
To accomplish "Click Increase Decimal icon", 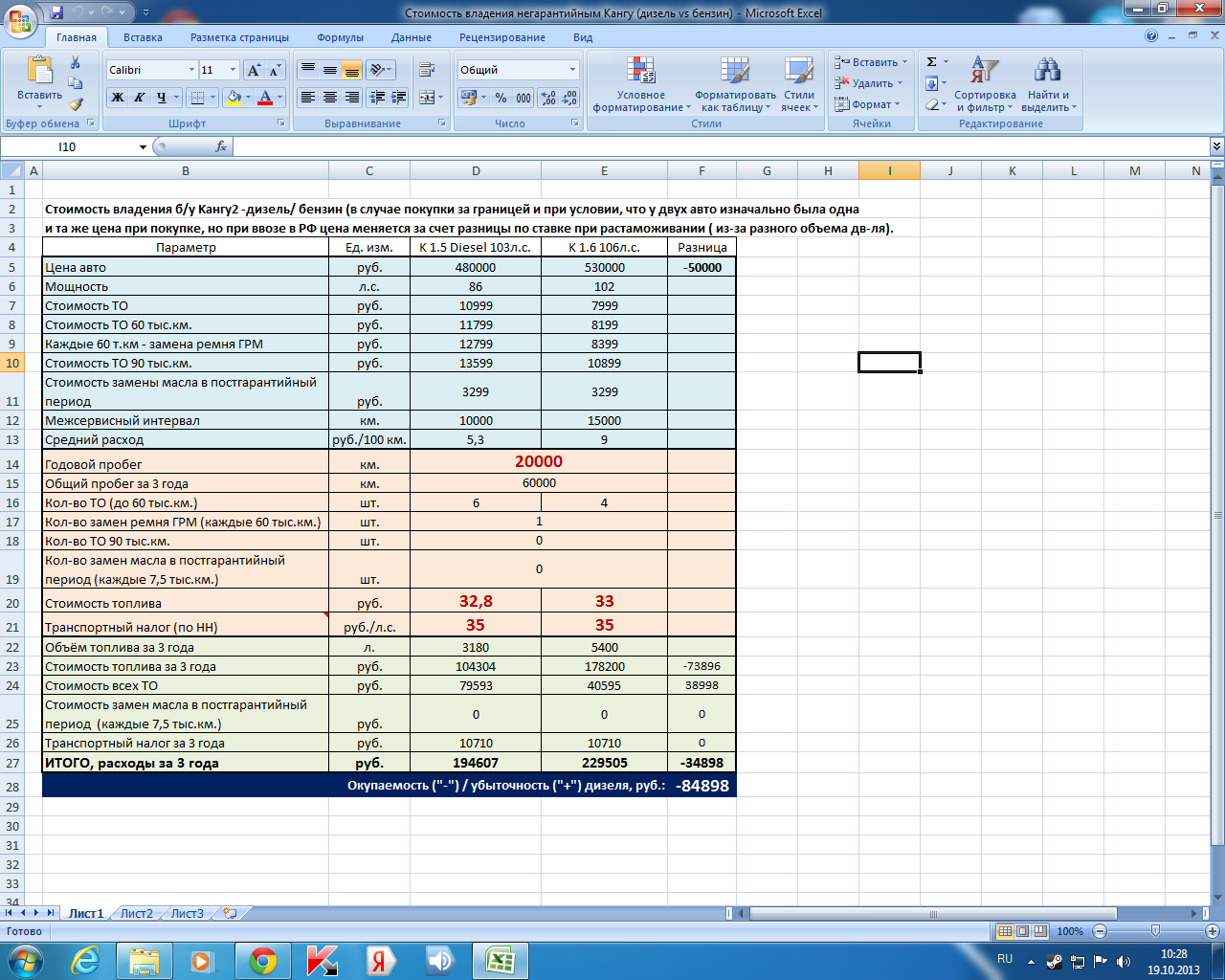I will click(x=548, y=98).
